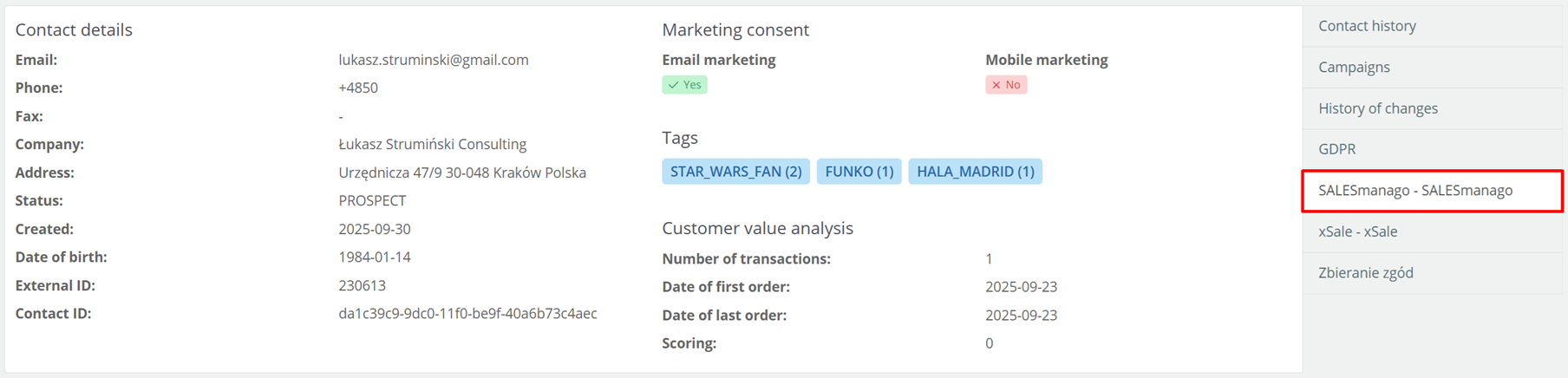Open Zbieranie zgód menu item
Image resolution: width=1568 pixels, height=378 pixels.
(x=1365, y=273)
